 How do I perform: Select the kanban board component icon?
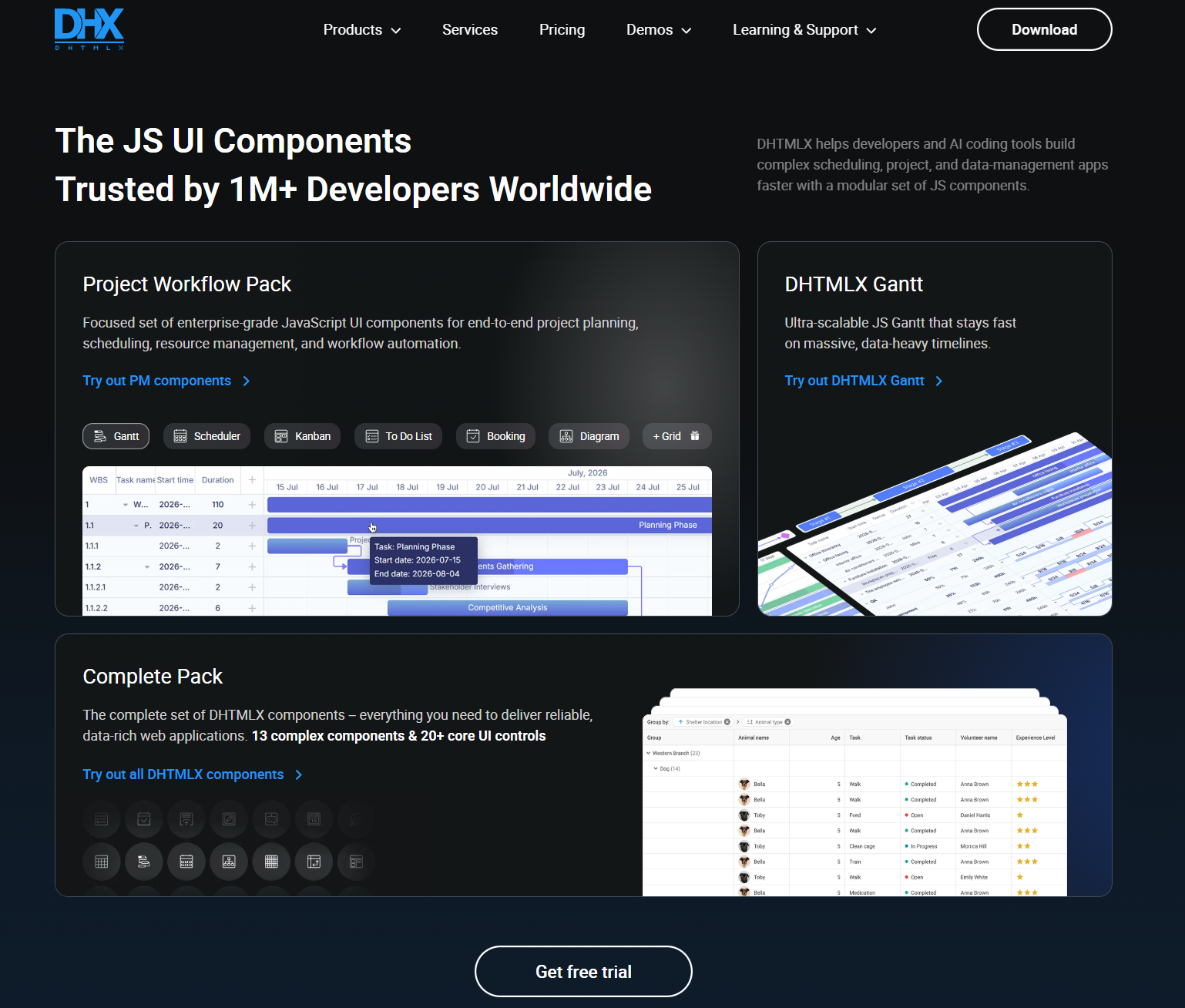coord(356,862)
